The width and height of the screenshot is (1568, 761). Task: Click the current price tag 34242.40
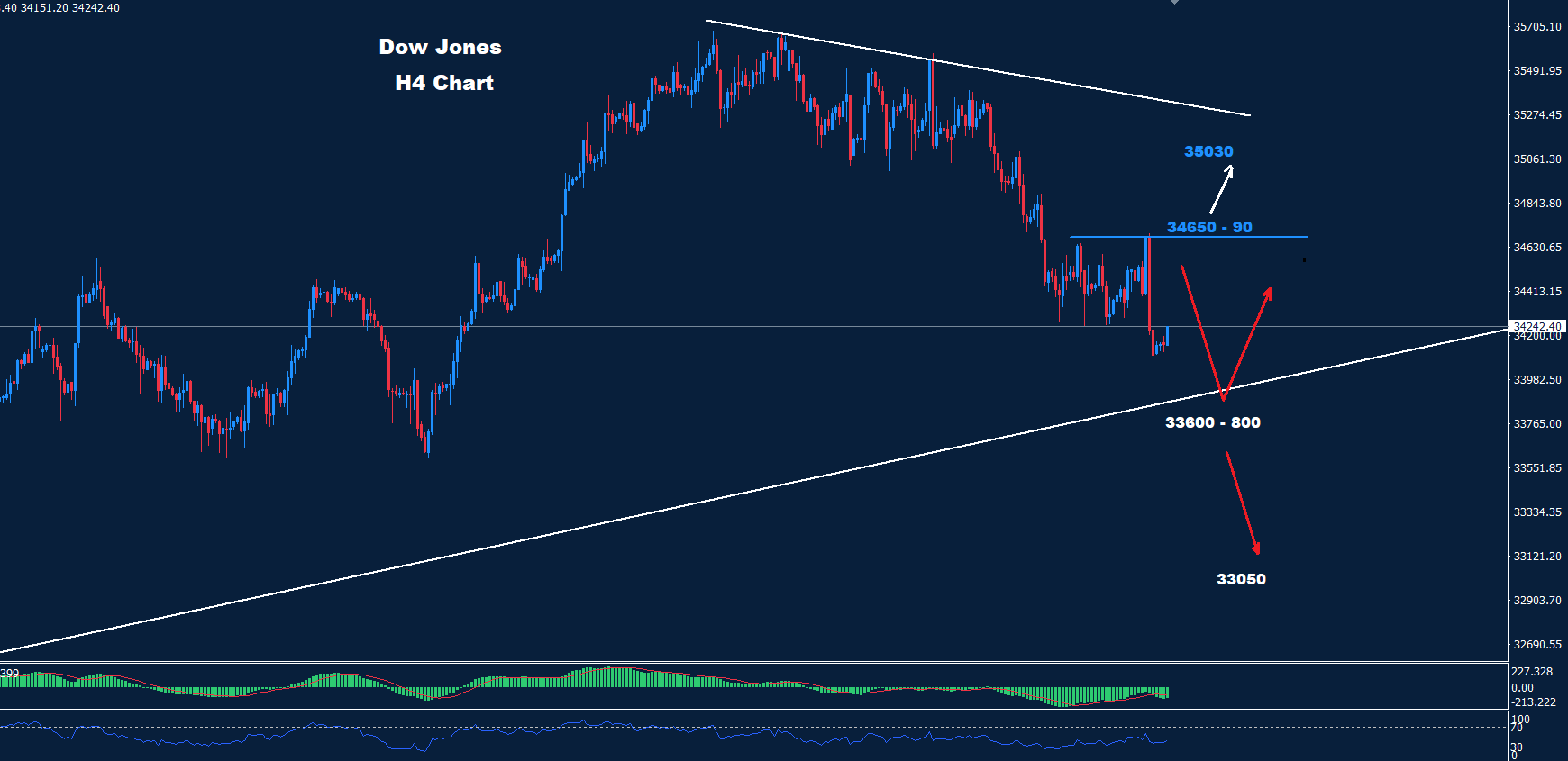(x=1536, y=327)
